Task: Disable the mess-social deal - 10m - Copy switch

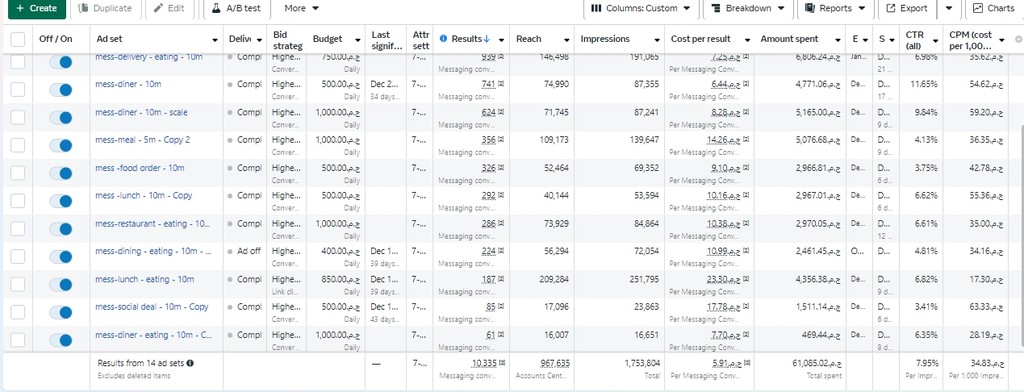Action: coord(60,312)
